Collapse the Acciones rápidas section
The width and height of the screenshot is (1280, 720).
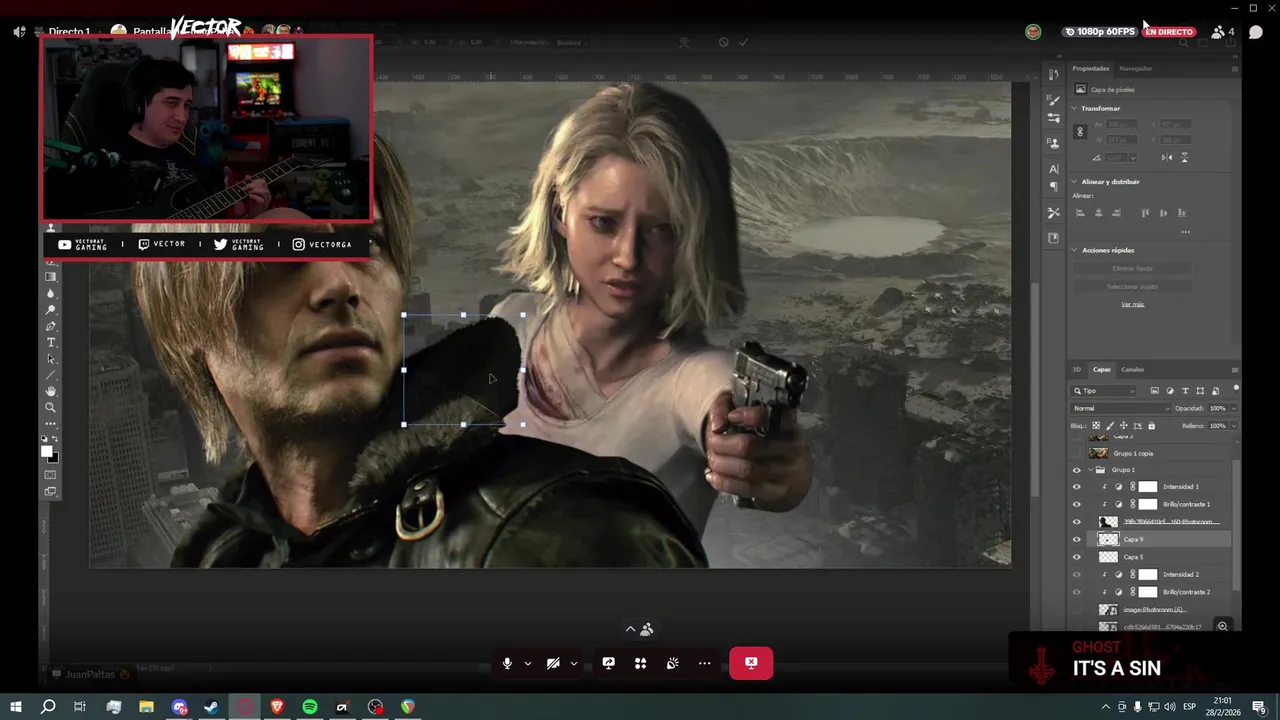pyautogui.click(x=1075, y=250)
